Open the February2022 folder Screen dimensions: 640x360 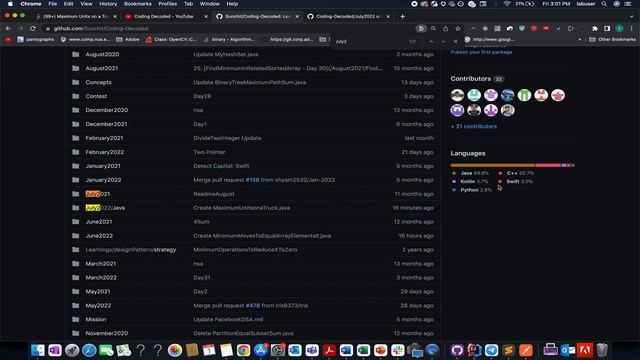(x=104, y=152)
